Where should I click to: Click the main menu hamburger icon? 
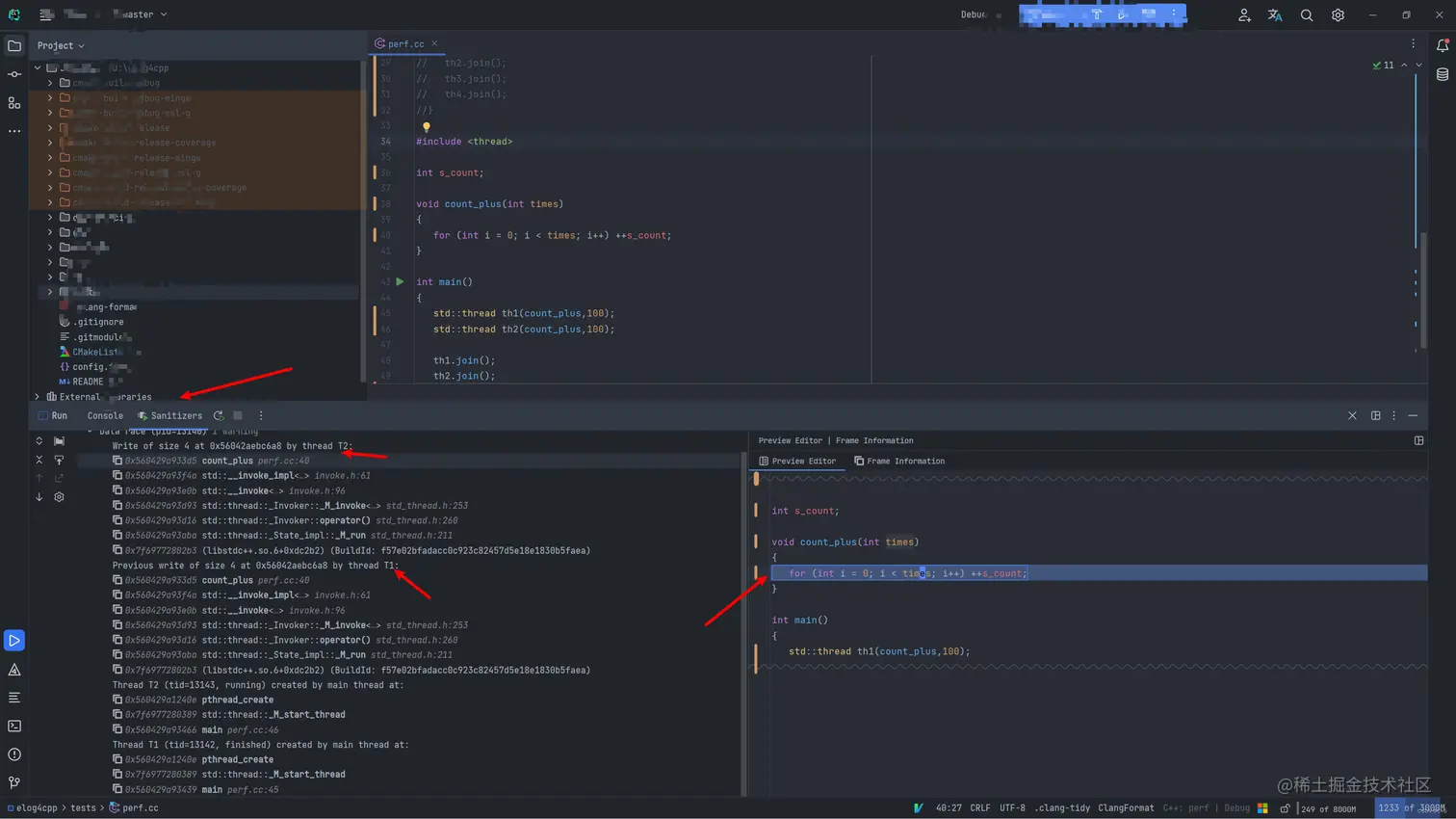[46, 14]
